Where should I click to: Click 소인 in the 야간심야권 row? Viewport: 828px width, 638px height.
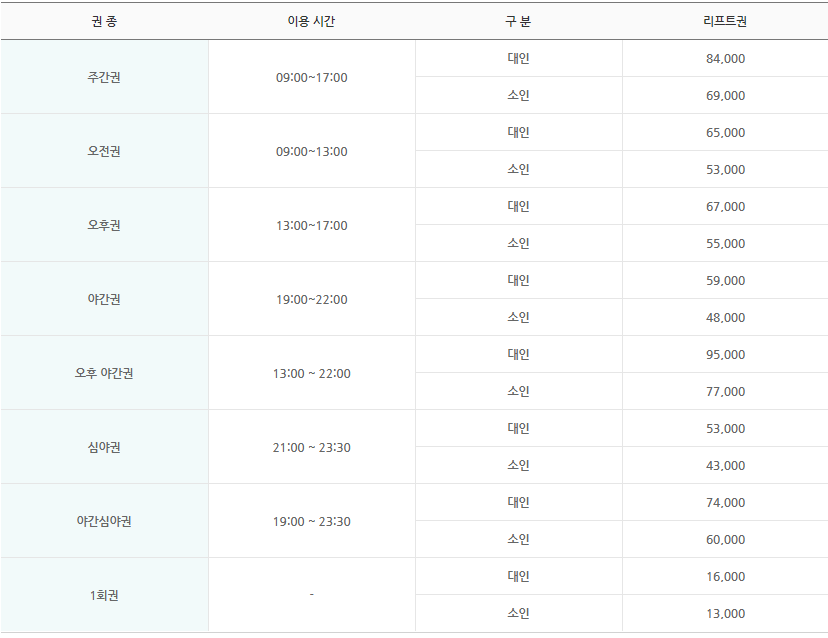(x=518, y=539)
